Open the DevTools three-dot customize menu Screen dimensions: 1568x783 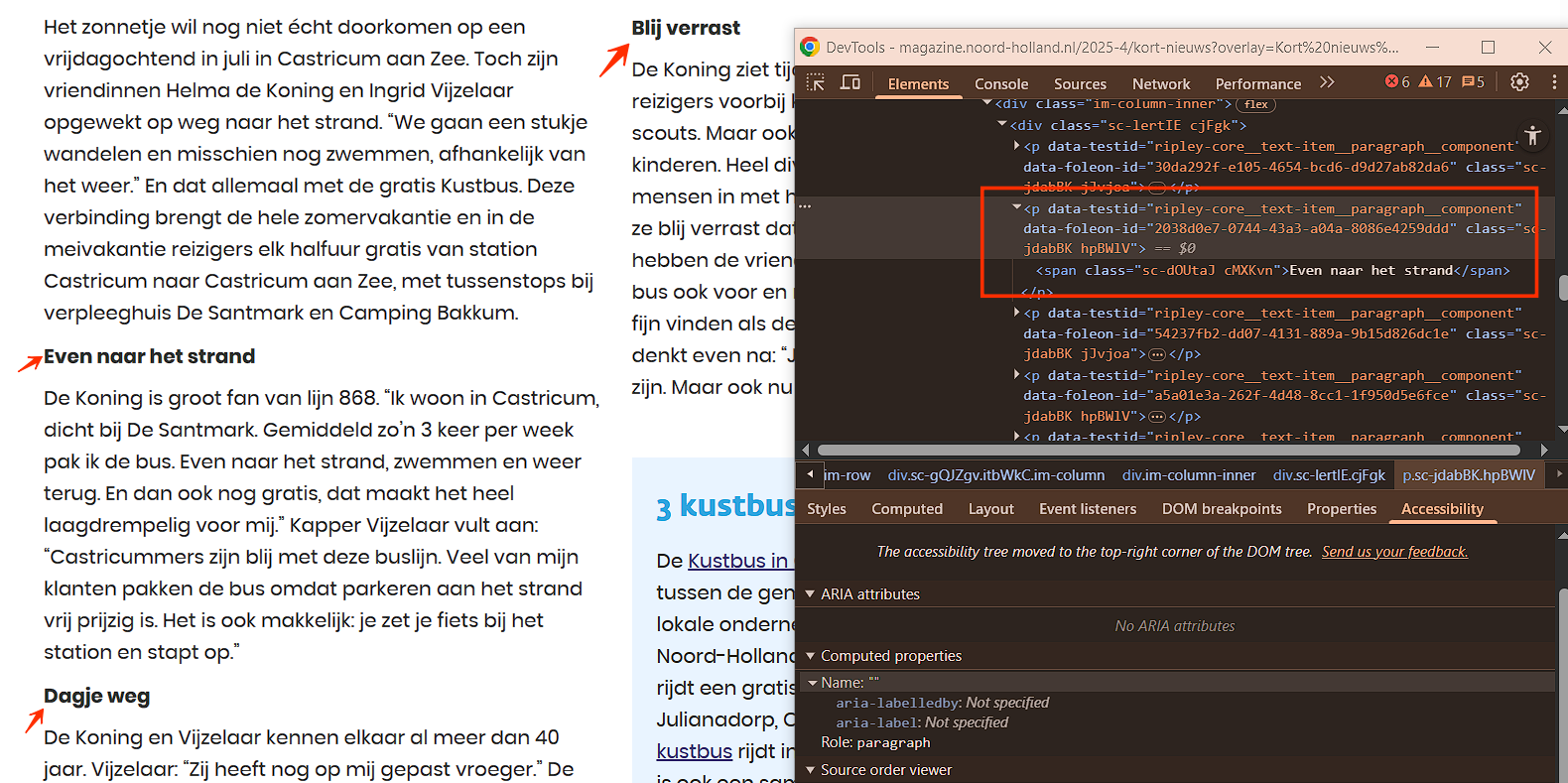pos(1553,82)
